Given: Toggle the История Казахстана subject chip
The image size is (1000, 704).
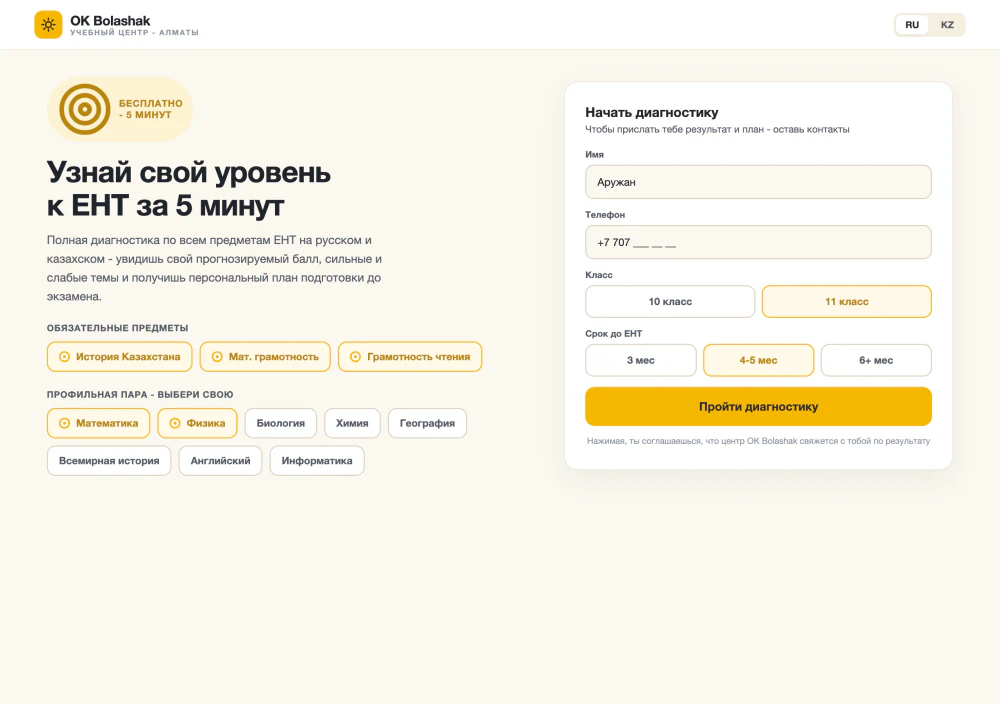Looking at the screenshot, I should [119, 356].
